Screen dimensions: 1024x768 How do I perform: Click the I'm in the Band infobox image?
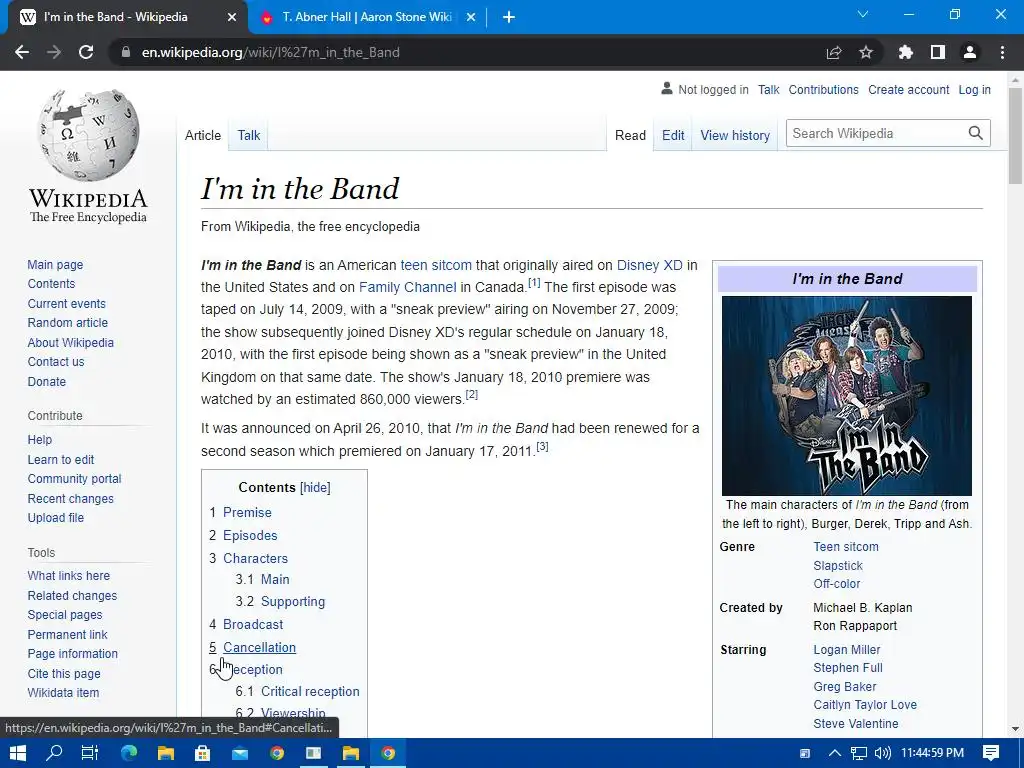tap(846, 396)
